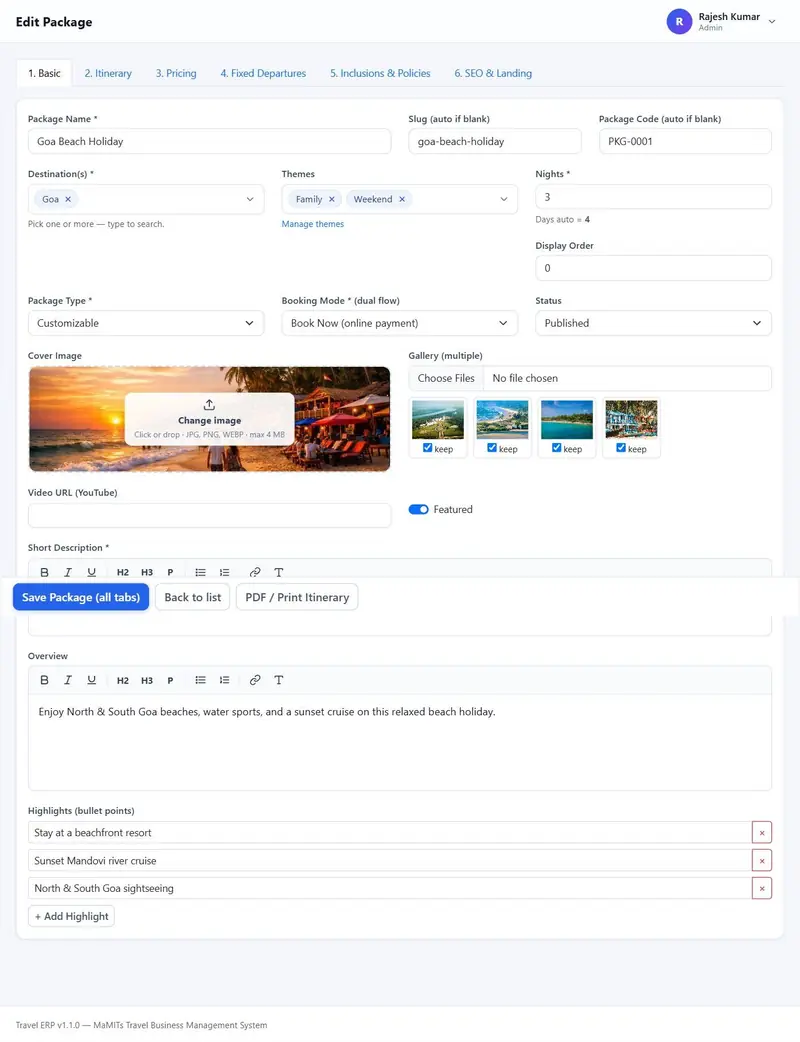Click the upload icon on cover image

click(x=209, y=405)
